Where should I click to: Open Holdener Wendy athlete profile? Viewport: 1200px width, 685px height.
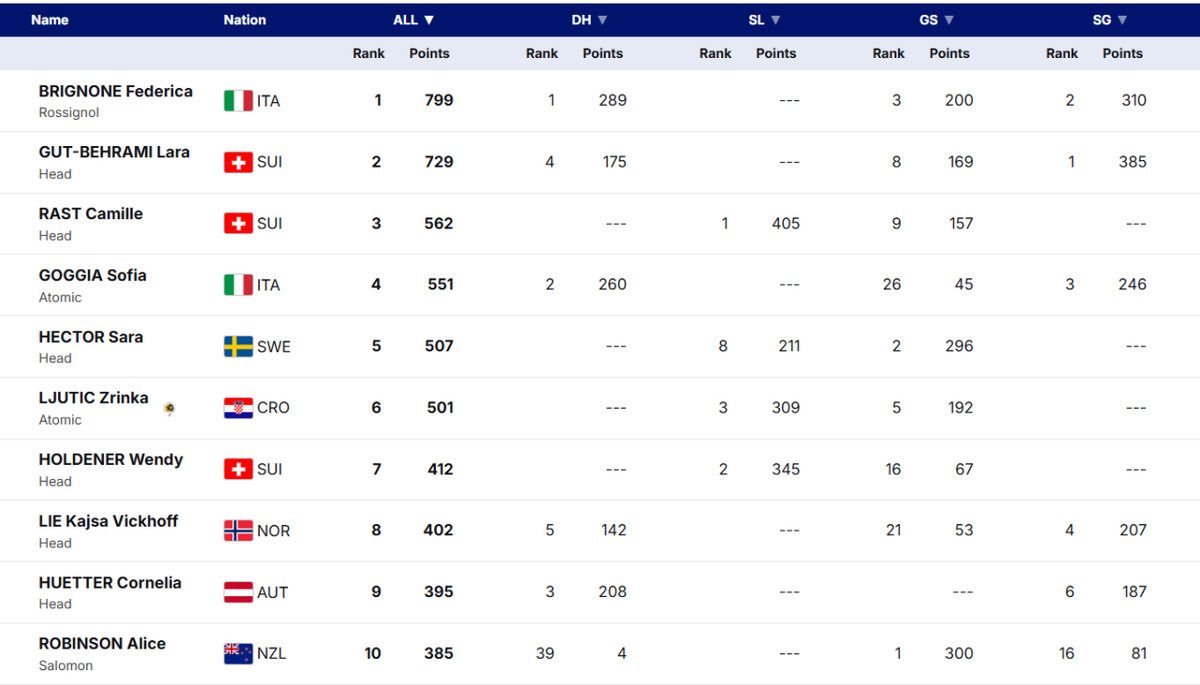110,460
